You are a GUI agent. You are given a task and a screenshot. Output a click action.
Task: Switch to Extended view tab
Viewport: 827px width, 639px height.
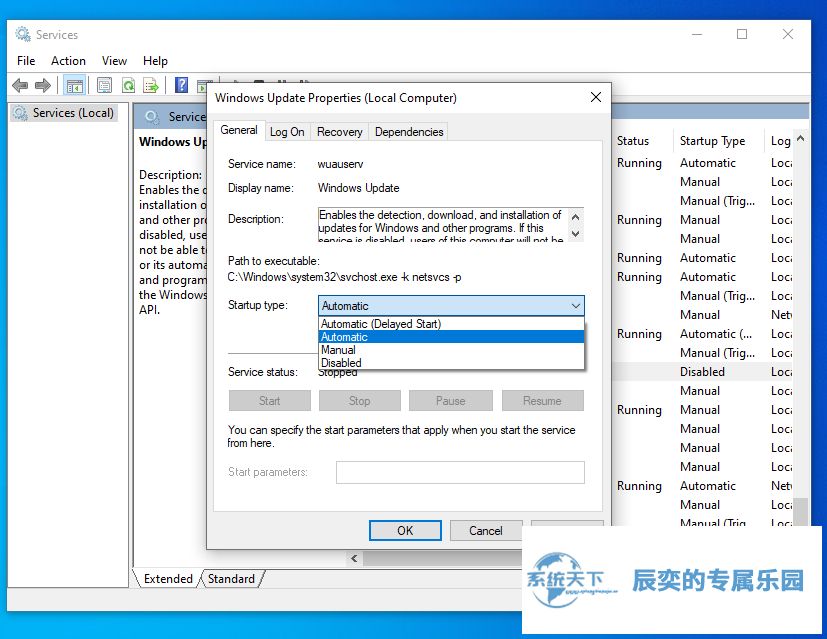168,578
